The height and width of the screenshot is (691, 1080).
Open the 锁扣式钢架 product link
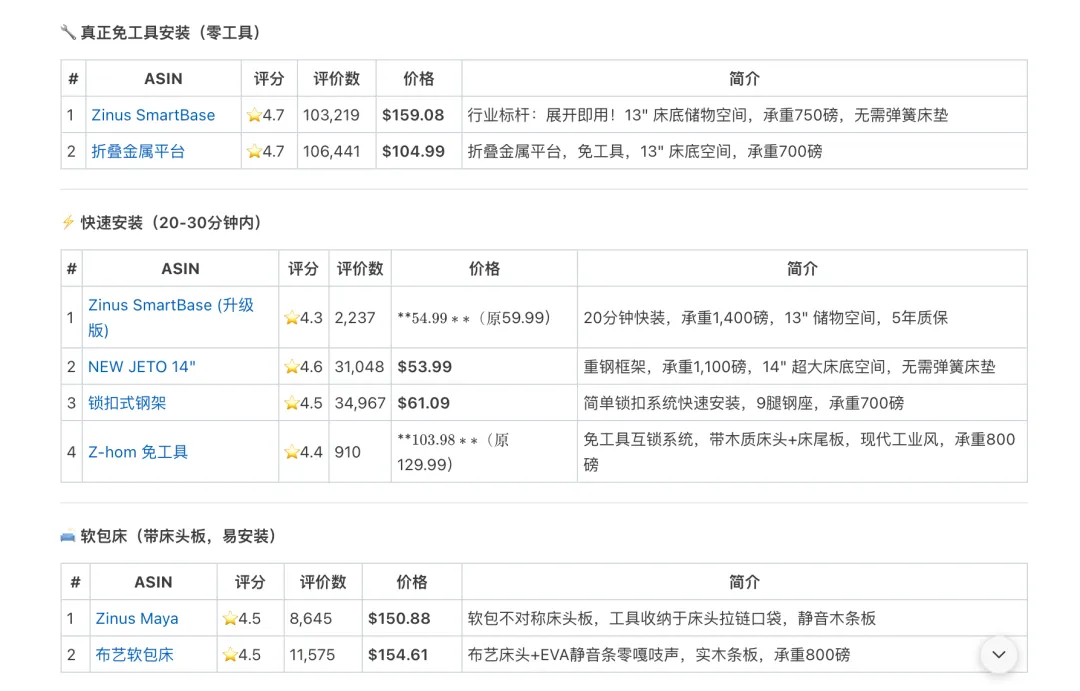coord(127,403)
